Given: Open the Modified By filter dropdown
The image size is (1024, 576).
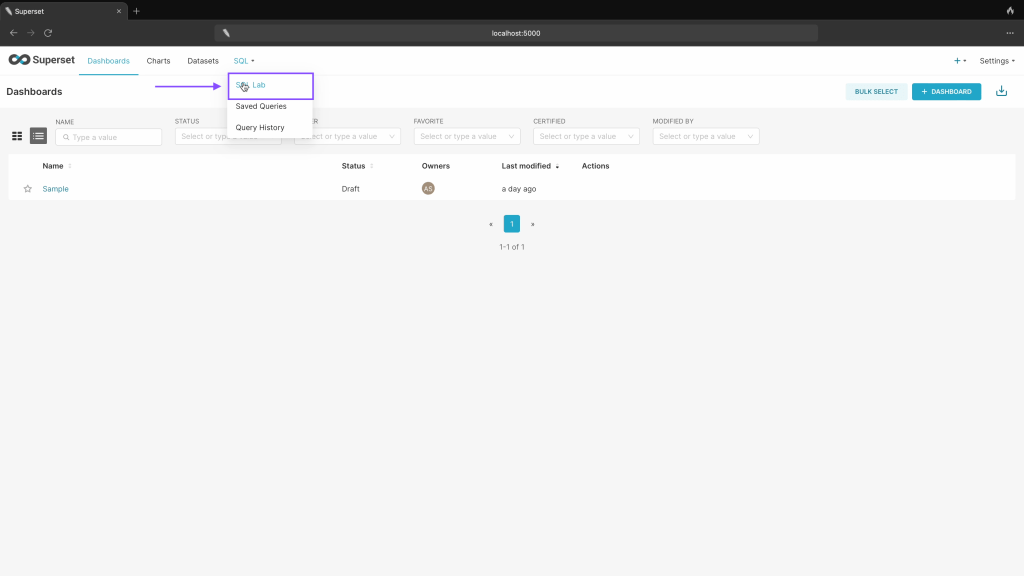Looking at the screenshot, I should point(705,136).
